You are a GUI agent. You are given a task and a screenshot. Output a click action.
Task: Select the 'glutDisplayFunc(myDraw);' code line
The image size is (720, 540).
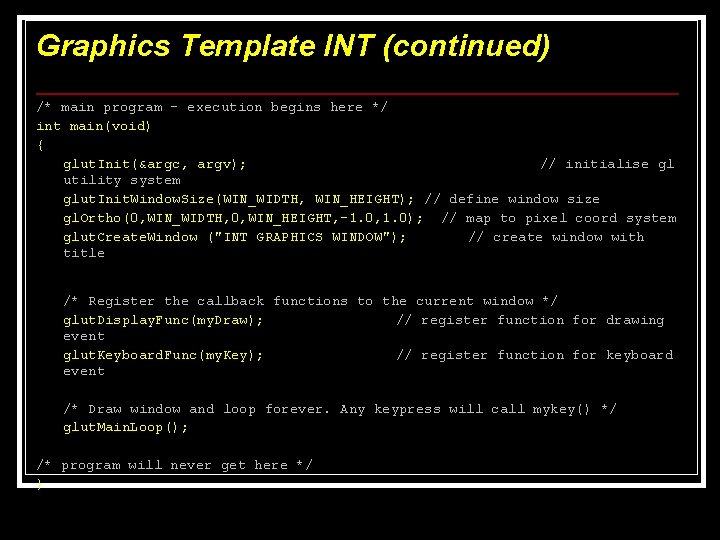[163, 320]
